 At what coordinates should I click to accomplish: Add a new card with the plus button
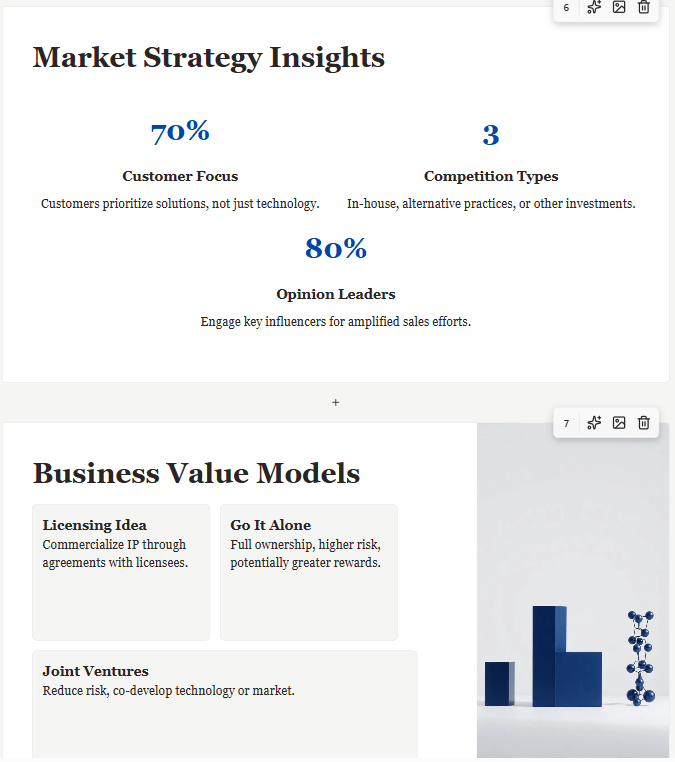click(x=335, y=402)
